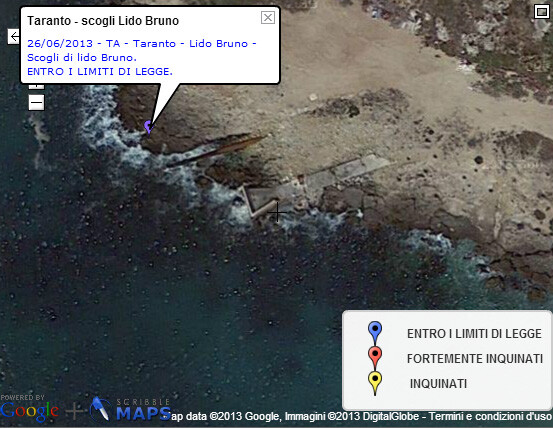Click the 26/06/2013 date text in popup
Screen dimensions: 553x428
pyautogui.click(x=60, y=44)
